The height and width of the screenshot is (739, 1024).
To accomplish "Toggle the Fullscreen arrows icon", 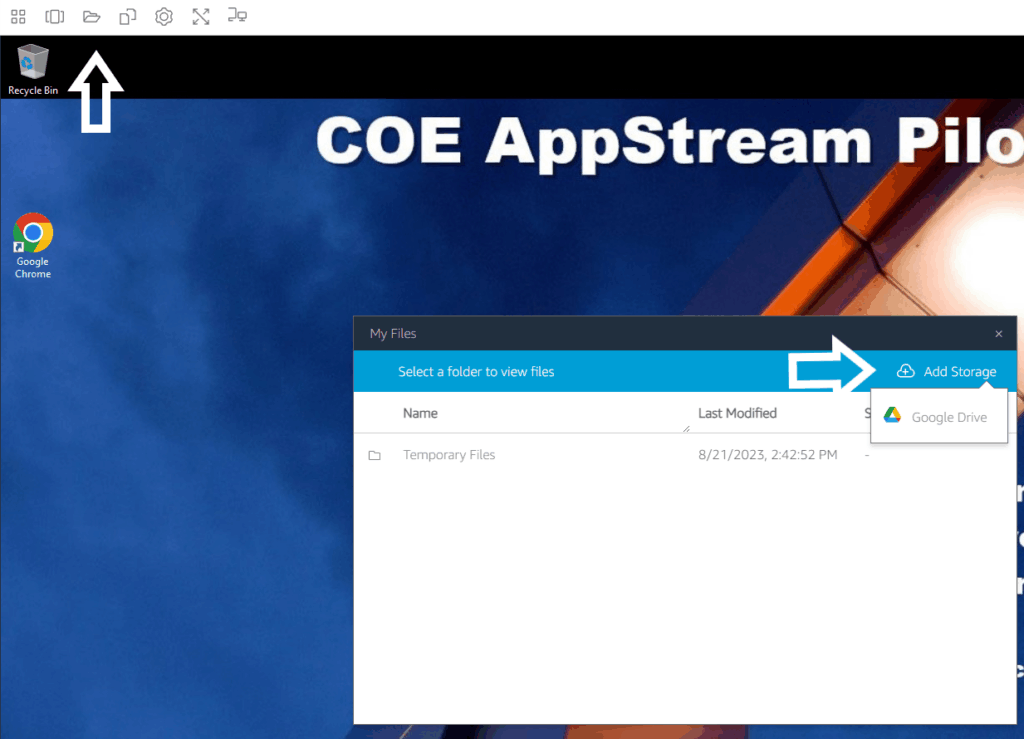I will coord(201,16).
